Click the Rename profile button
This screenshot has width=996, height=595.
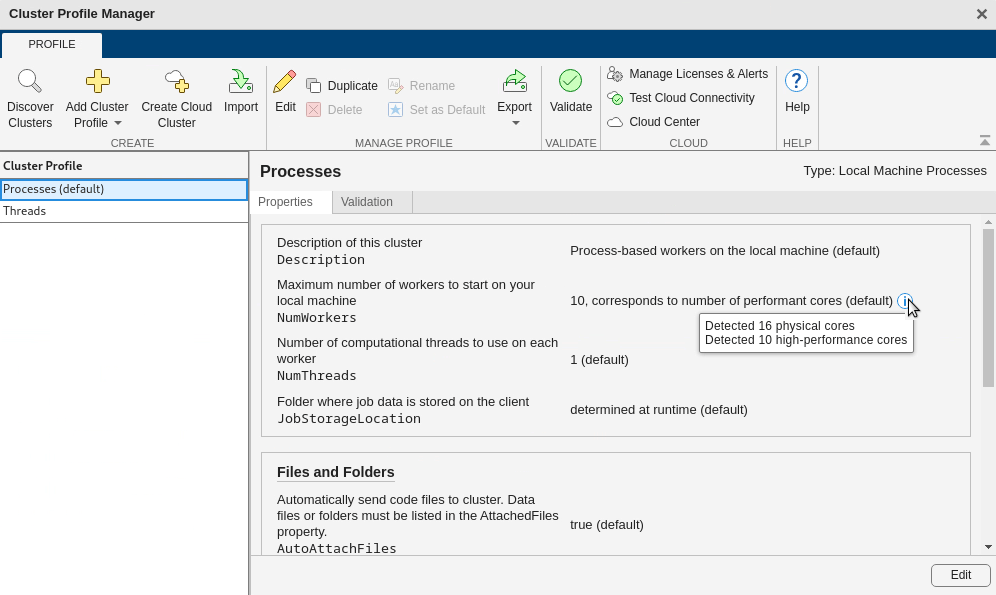tap(421, 86)
